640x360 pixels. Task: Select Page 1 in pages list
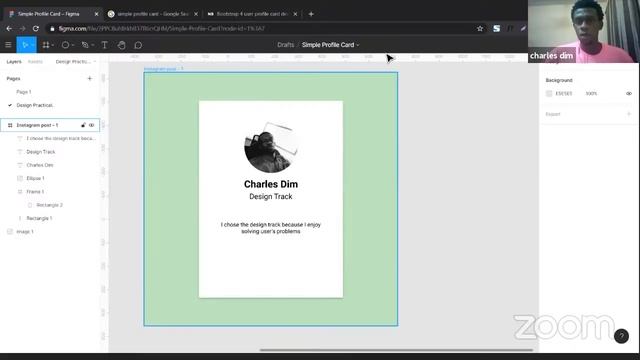24,92
